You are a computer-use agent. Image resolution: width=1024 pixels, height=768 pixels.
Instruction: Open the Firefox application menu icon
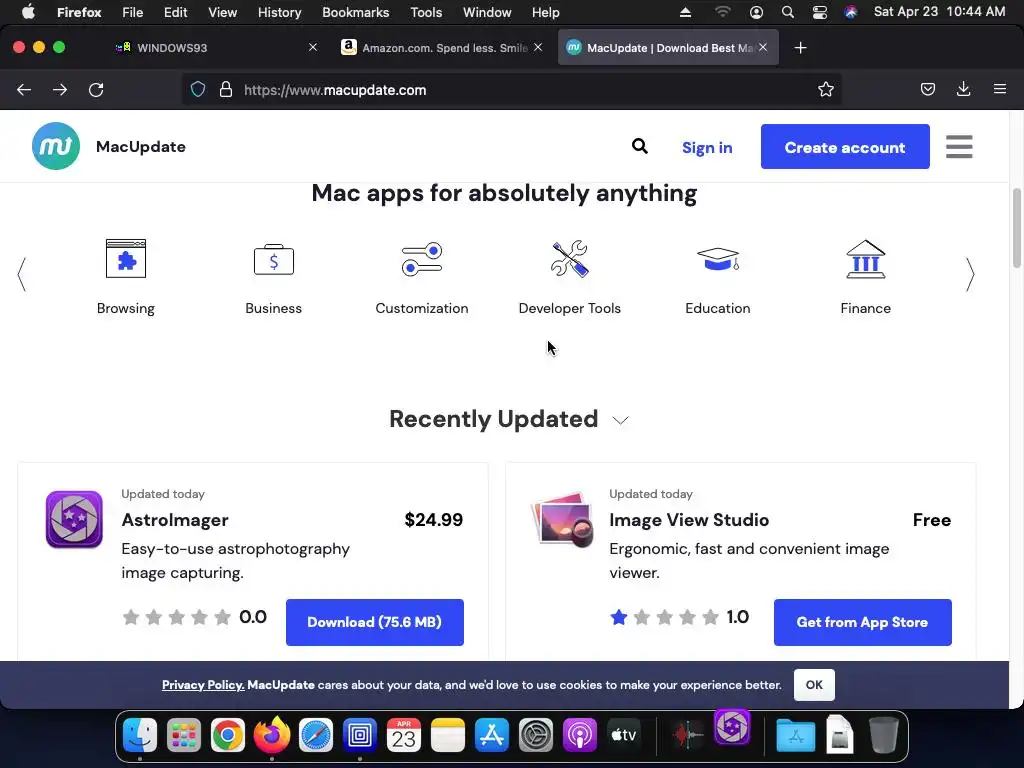coord(999,89)
